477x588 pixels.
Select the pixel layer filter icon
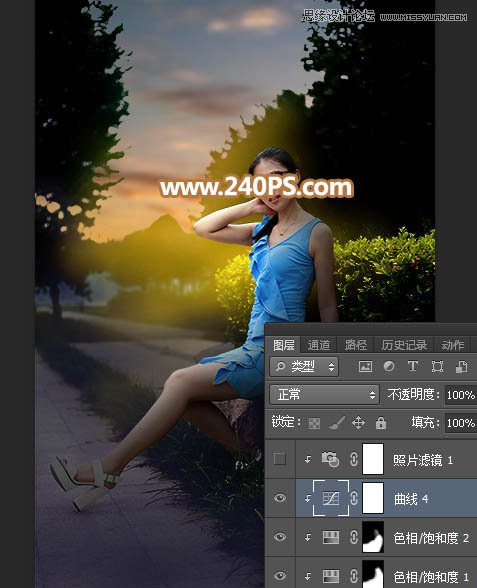tap(365, 366)
